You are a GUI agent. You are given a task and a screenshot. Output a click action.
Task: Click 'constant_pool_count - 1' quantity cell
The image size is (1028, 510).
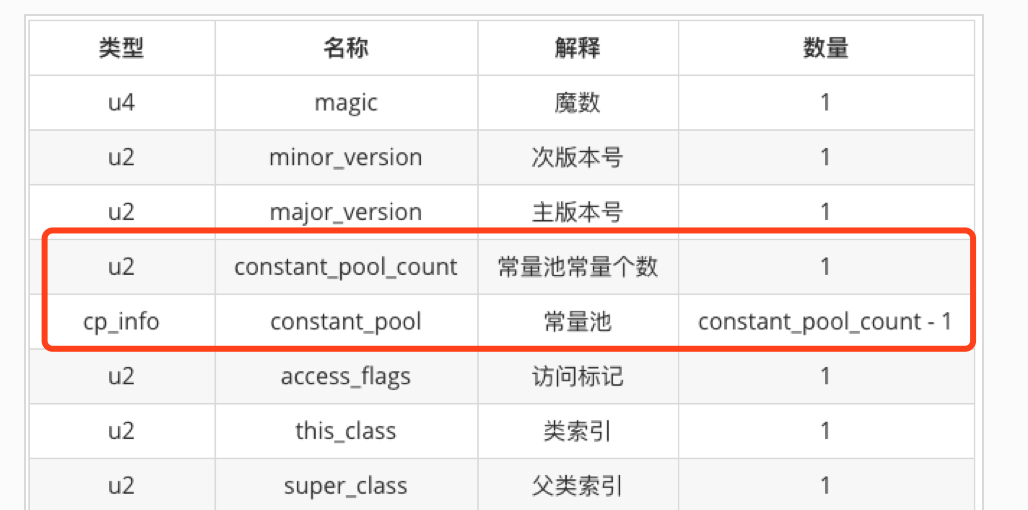coord(825,322)
